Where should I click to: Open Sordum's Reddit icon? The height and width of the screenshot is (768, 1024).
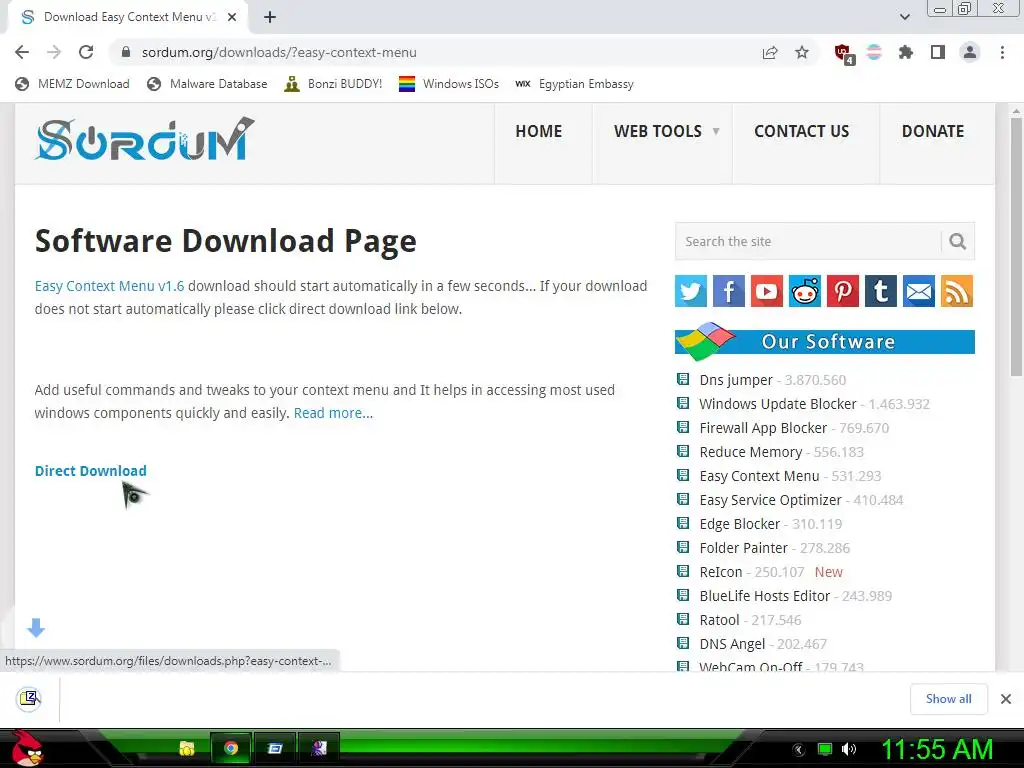point(805,291)
